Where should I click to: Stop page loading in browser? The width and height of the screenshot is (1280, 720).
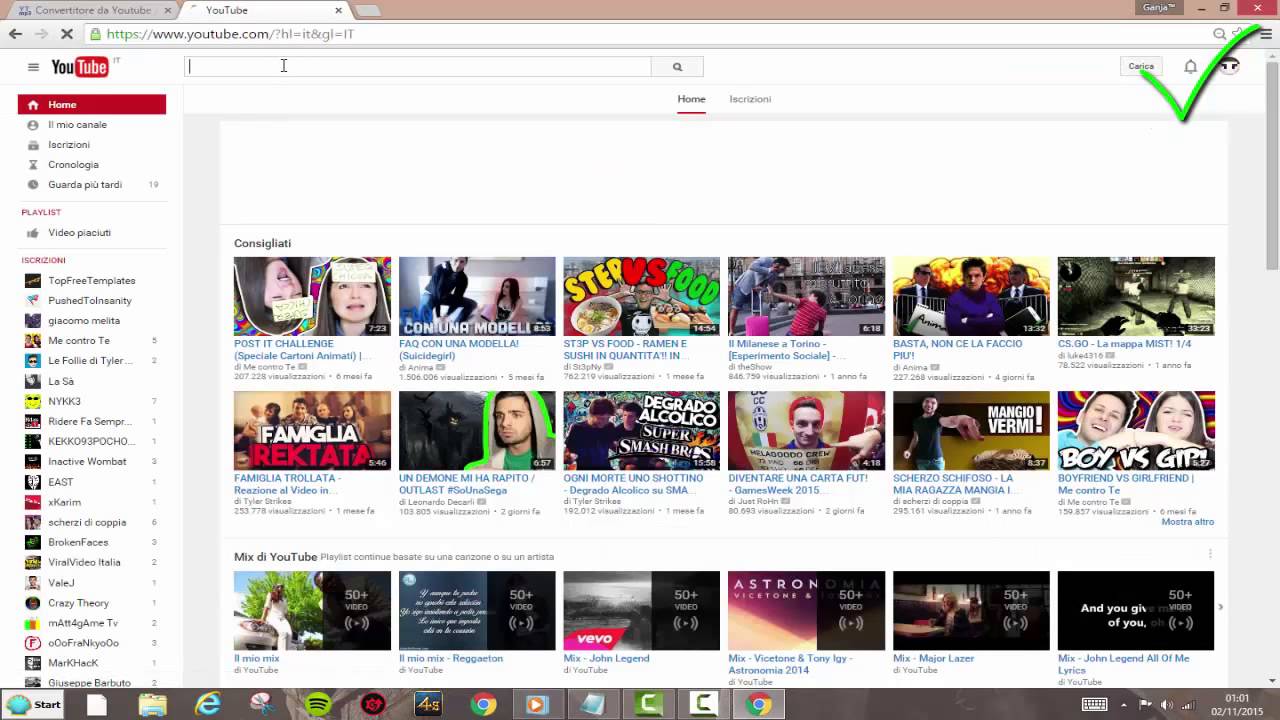pos(65,33)
